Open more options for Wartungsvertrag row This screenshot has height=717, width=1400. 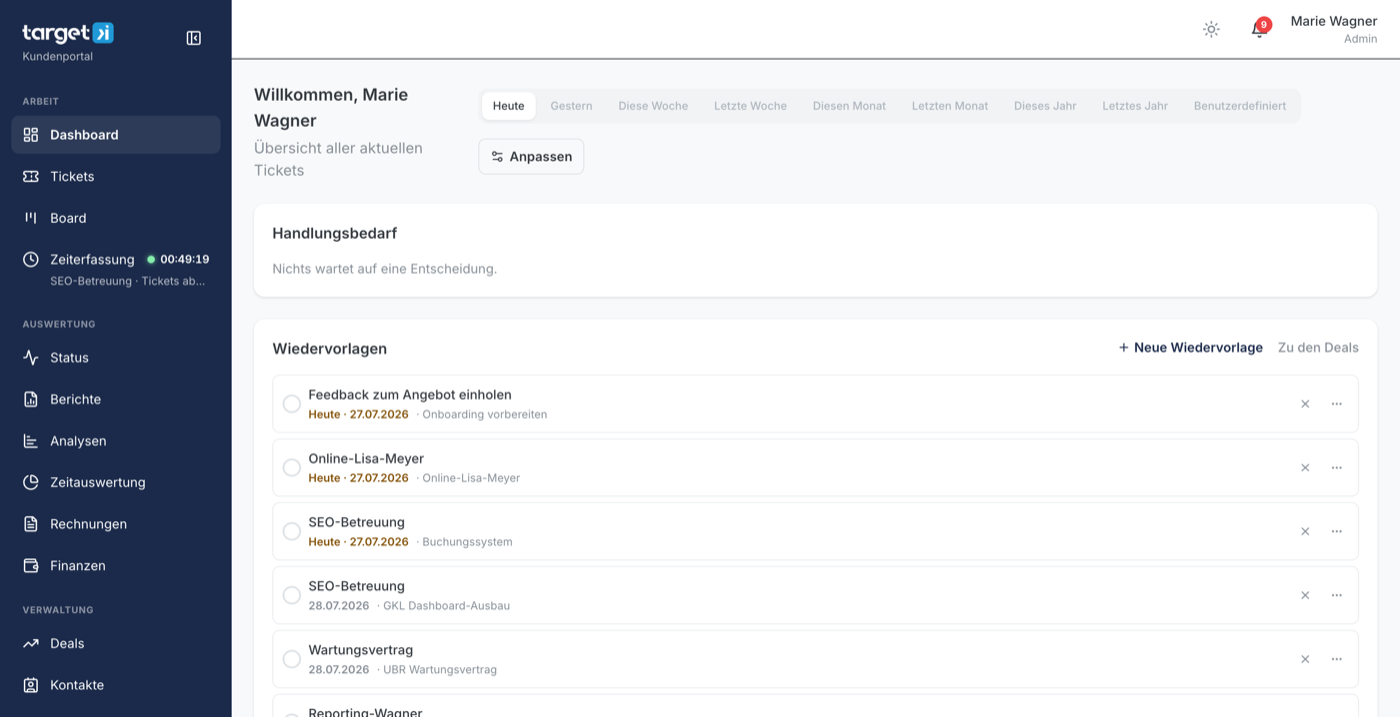click(x=1337, y=660)
